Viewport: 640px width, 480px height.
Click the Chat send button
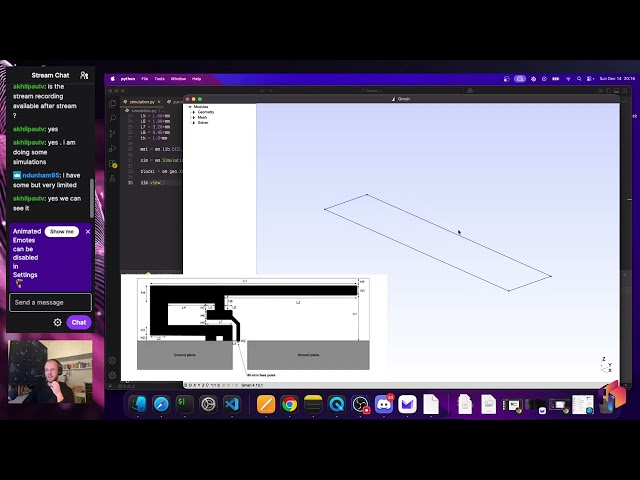pos(79,322)
